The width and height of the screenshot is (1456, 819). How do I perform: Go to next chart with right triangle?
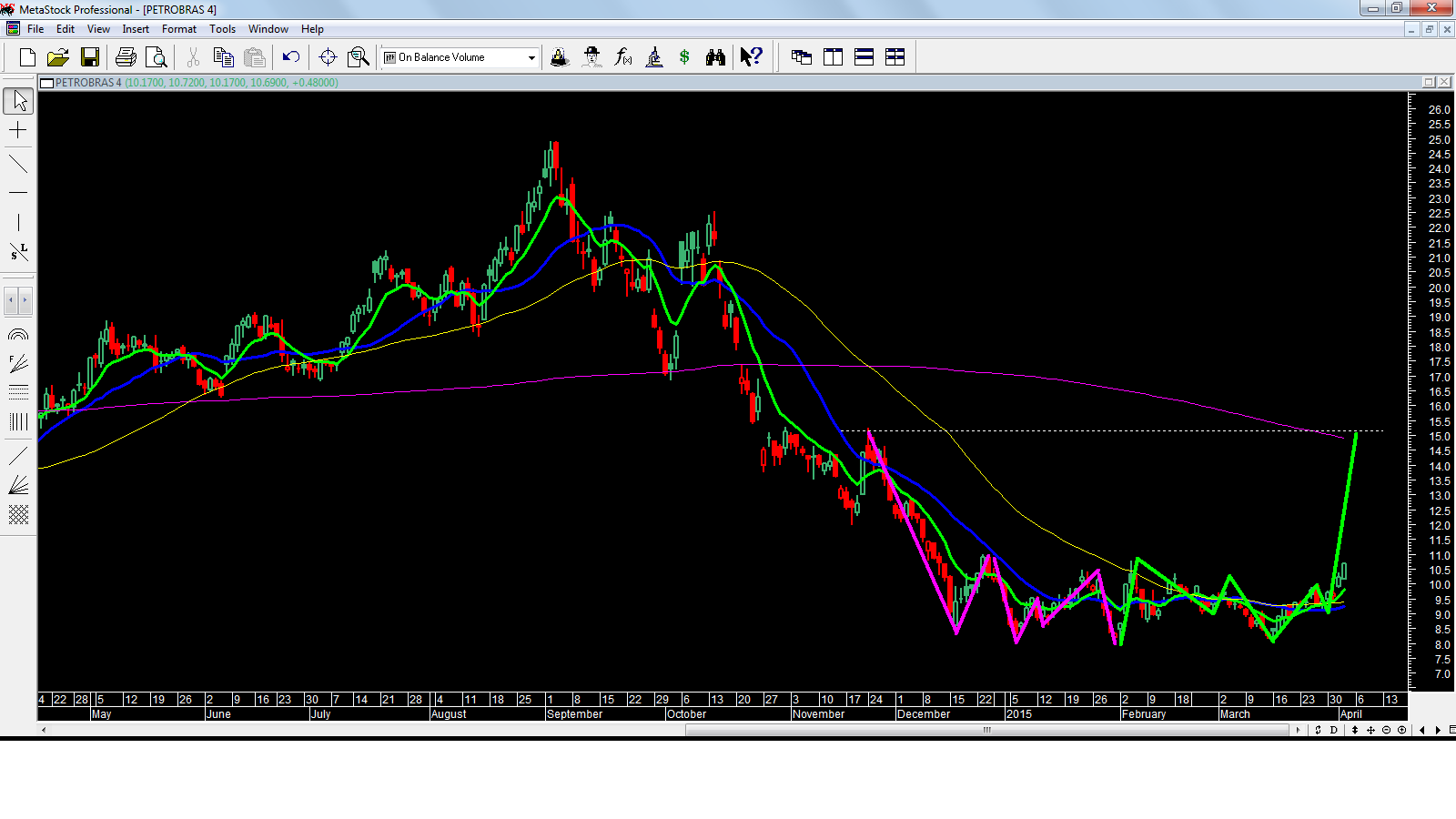[1438, 730]
